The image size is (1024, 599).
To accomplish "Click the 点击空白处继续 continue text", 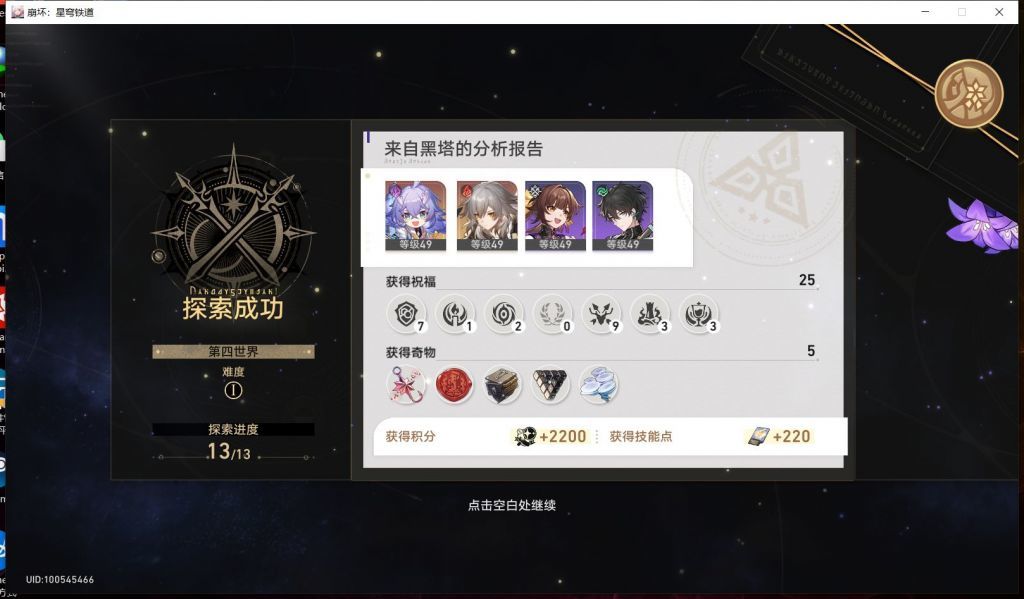I will (512, 505).
